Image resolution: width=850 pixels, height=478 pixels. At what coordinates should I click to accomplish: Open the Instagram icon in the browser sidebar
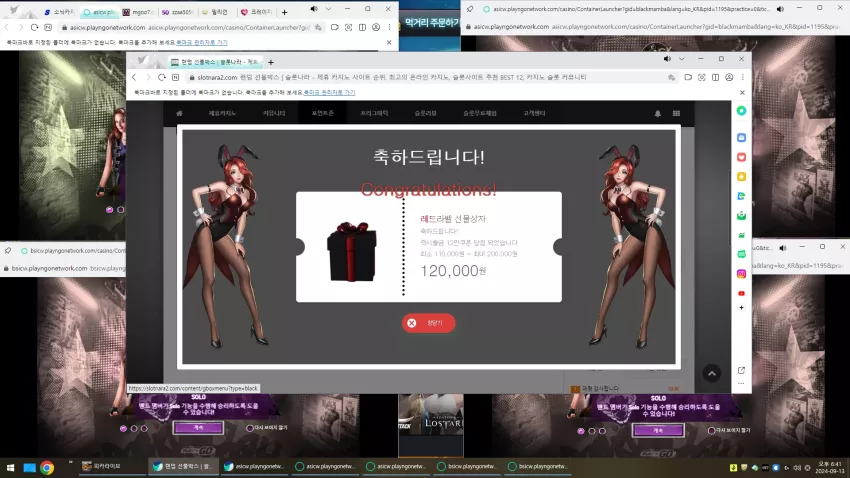point(741,274)
